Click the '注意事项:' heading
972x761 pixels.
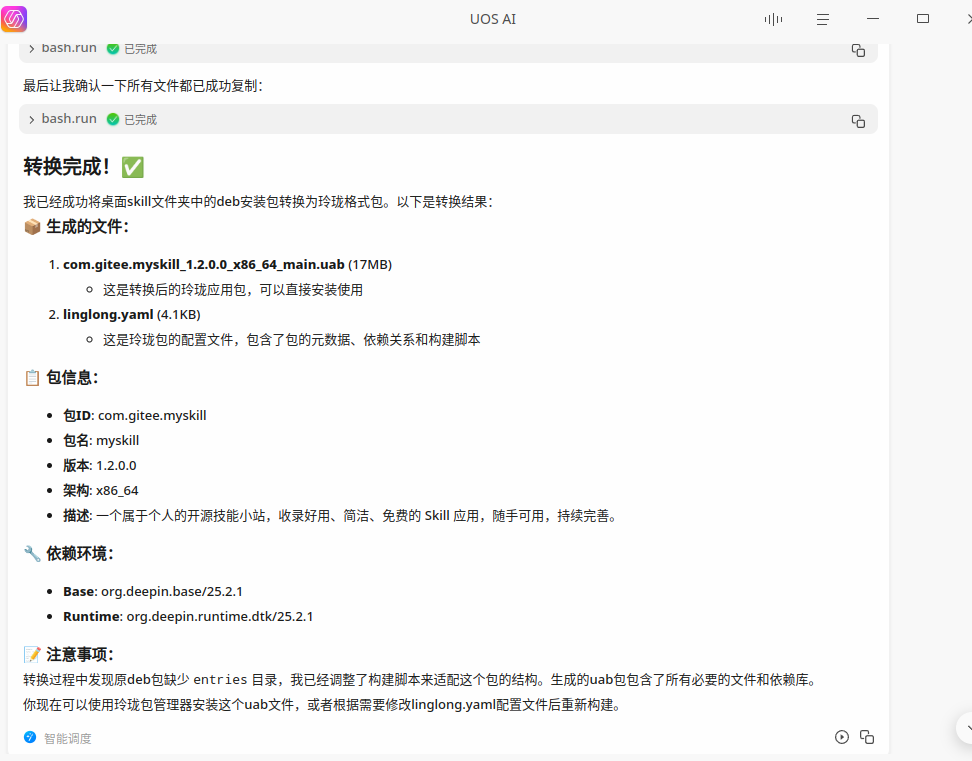[79, 654]
